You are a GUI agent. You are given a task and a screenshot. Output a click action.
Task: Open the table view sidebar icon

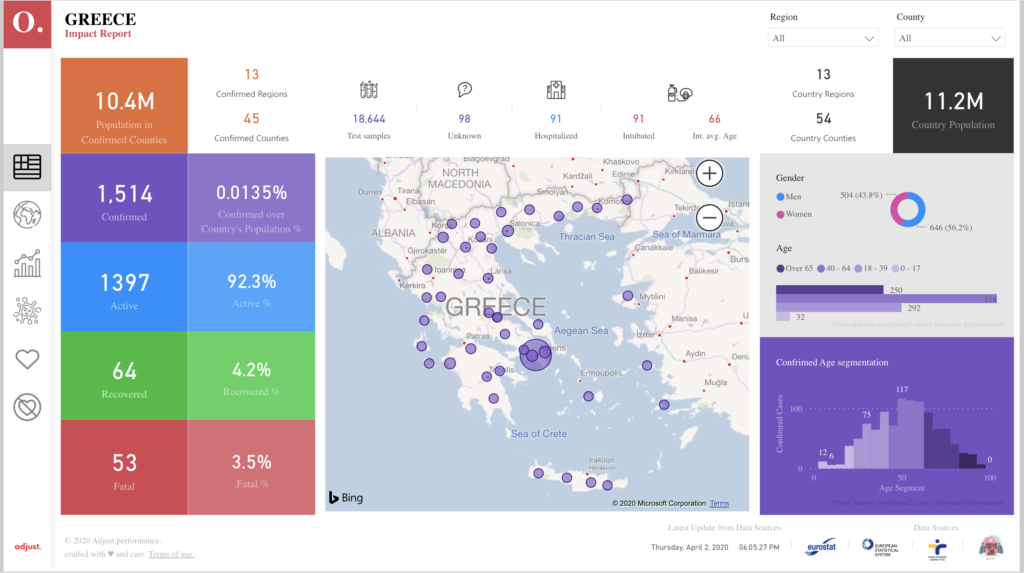pyautogui.click(x=27, y=167)
